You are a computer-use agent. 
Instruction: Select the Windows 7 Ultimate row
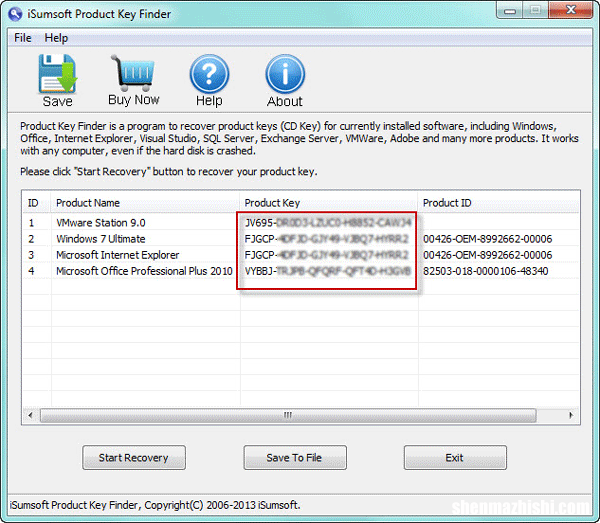click(300, 239)
